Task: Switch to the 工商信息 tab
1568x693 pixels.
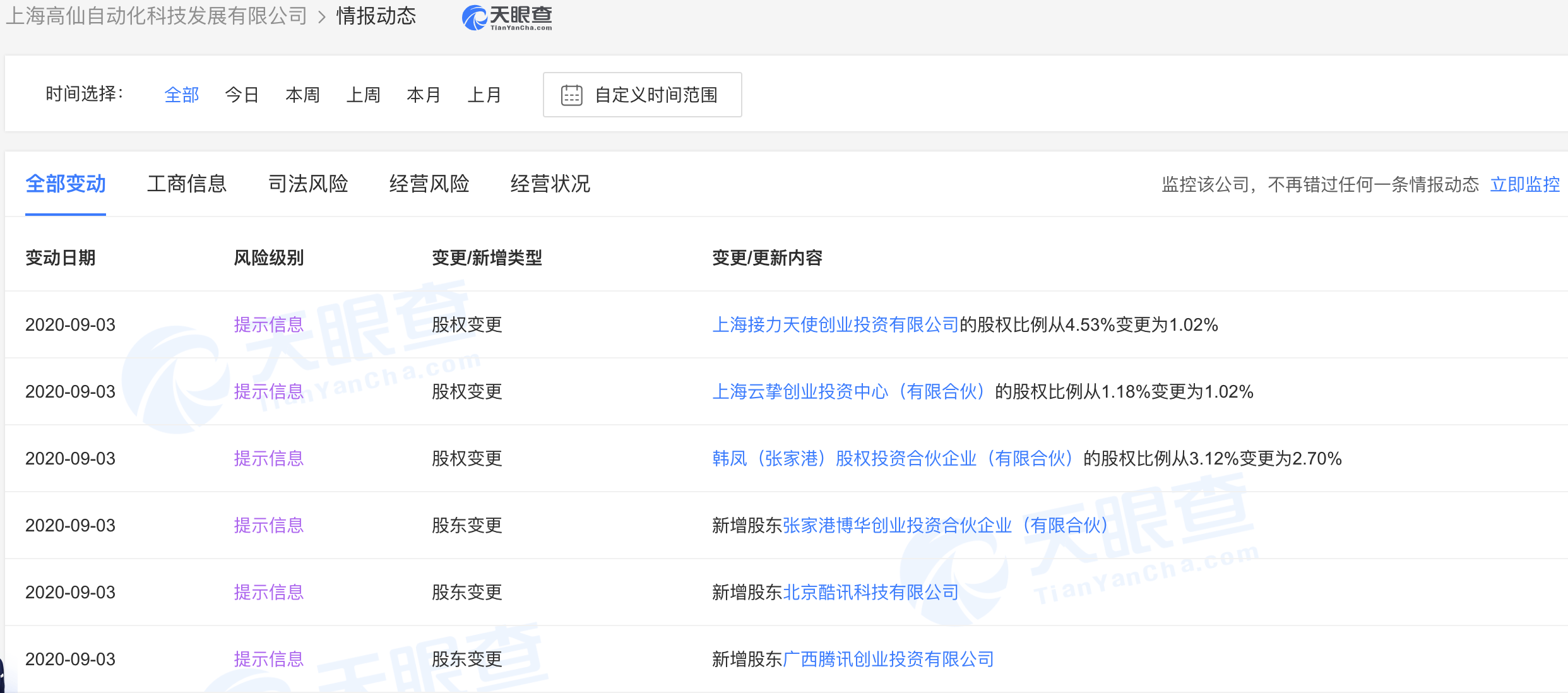Action: 187,184
